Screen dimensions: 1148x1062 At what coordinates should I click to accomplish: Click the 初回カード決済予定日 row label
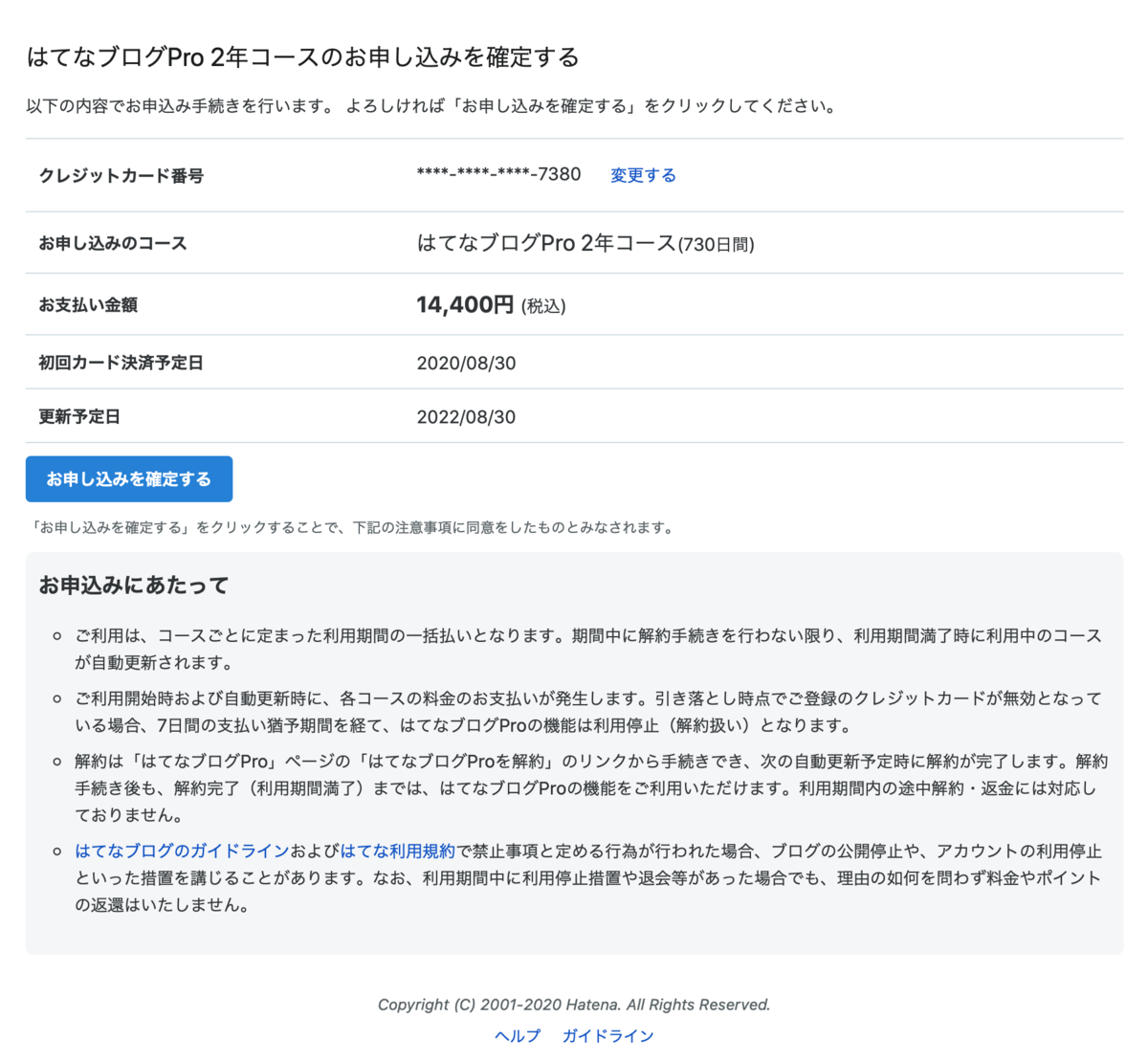point(121,363)
